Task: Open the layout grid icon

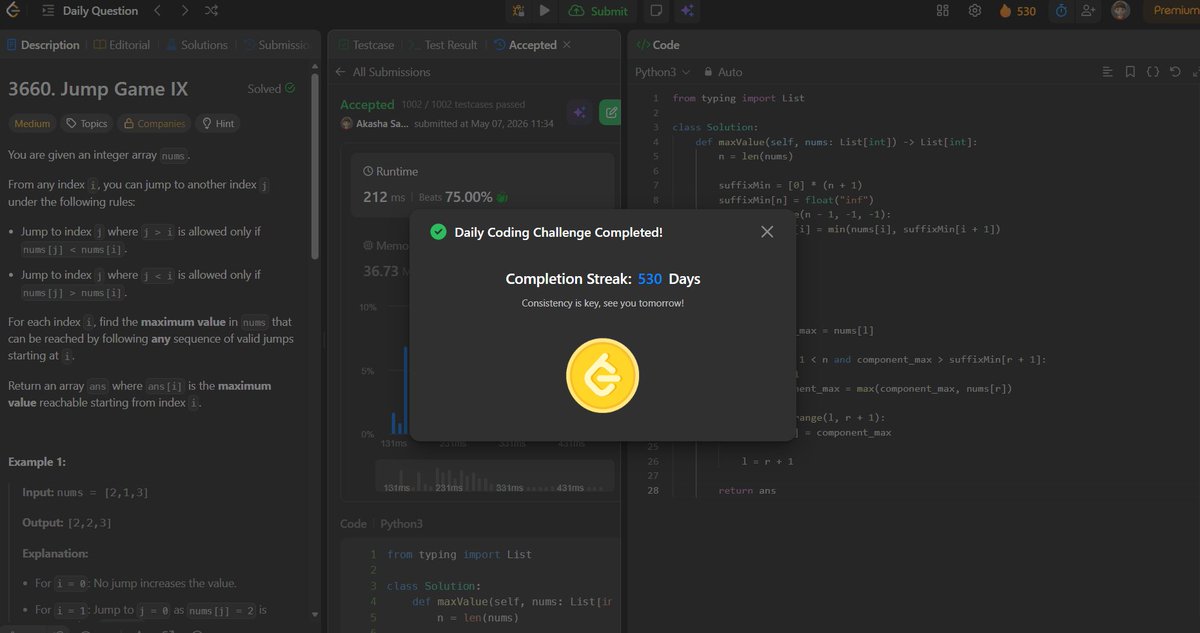Action: pyautogui.click(x=942, y=11)
